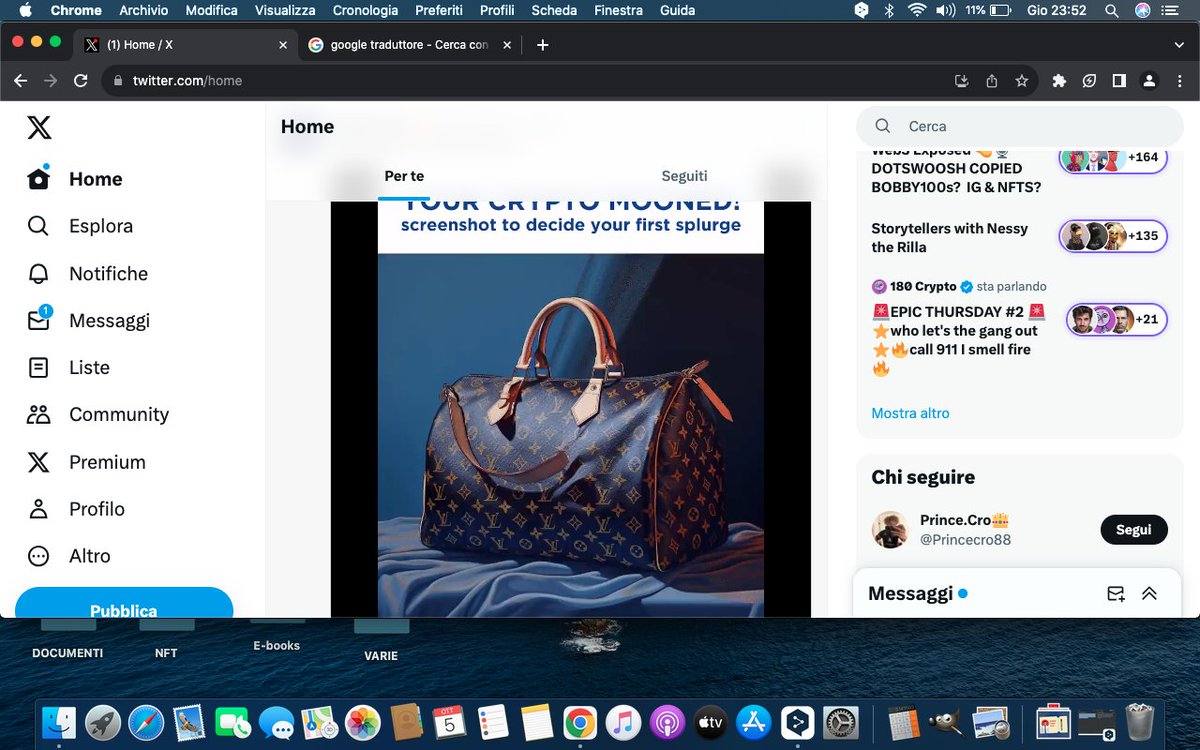
Task: Click the share icon in the address bar
Action: click(992, 81)
